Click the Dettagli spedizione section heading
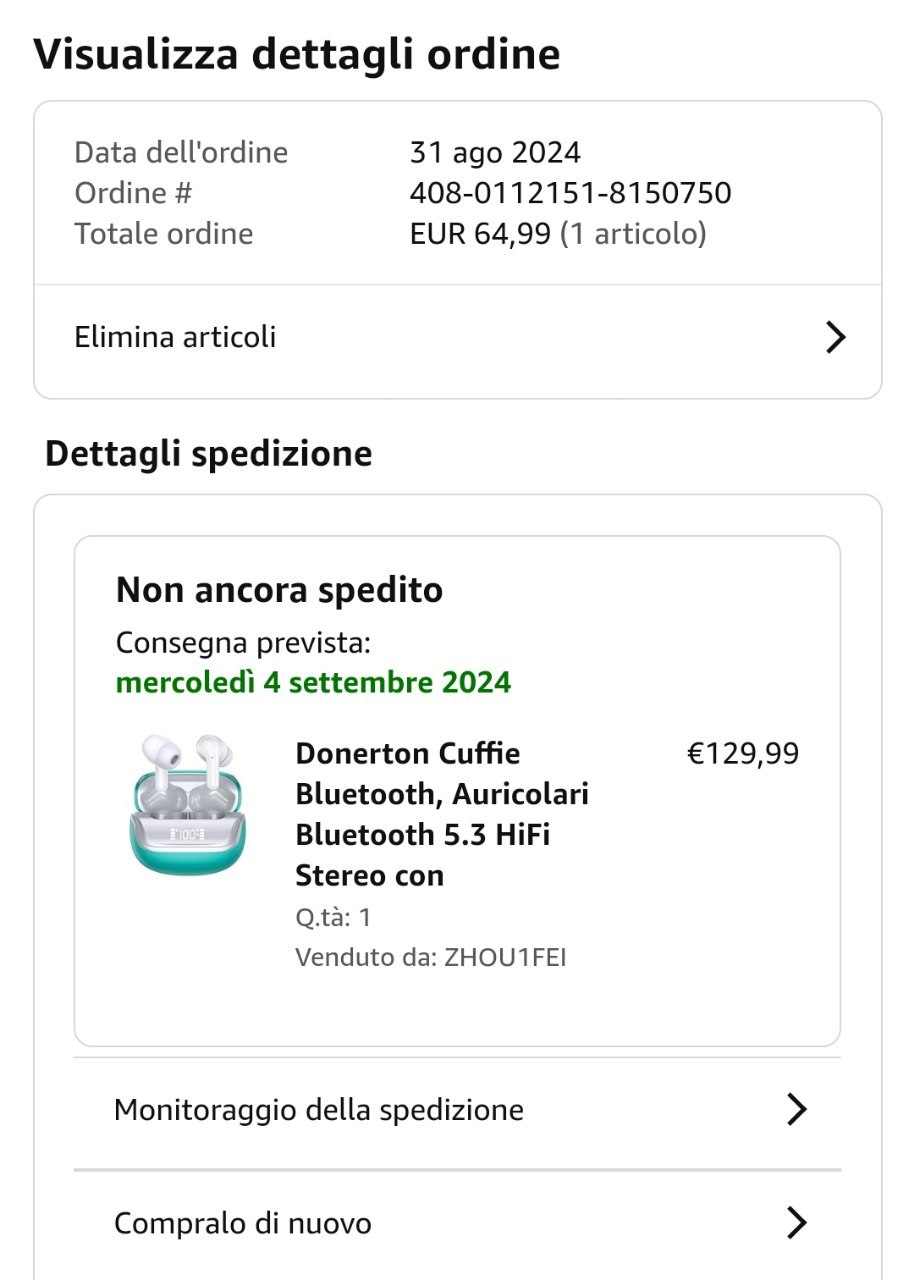 (x=208, y=453)
